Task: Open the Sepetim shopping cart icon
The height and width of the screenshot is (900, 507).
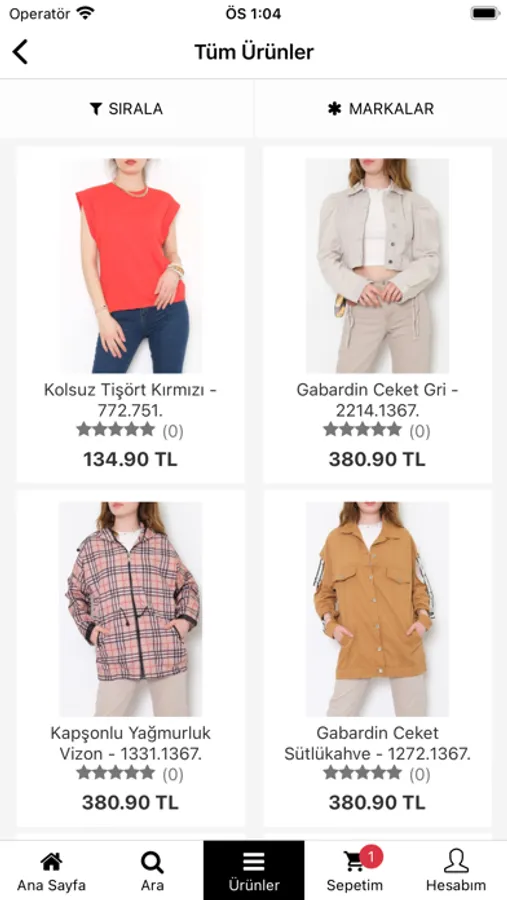Action: (354, 862)
